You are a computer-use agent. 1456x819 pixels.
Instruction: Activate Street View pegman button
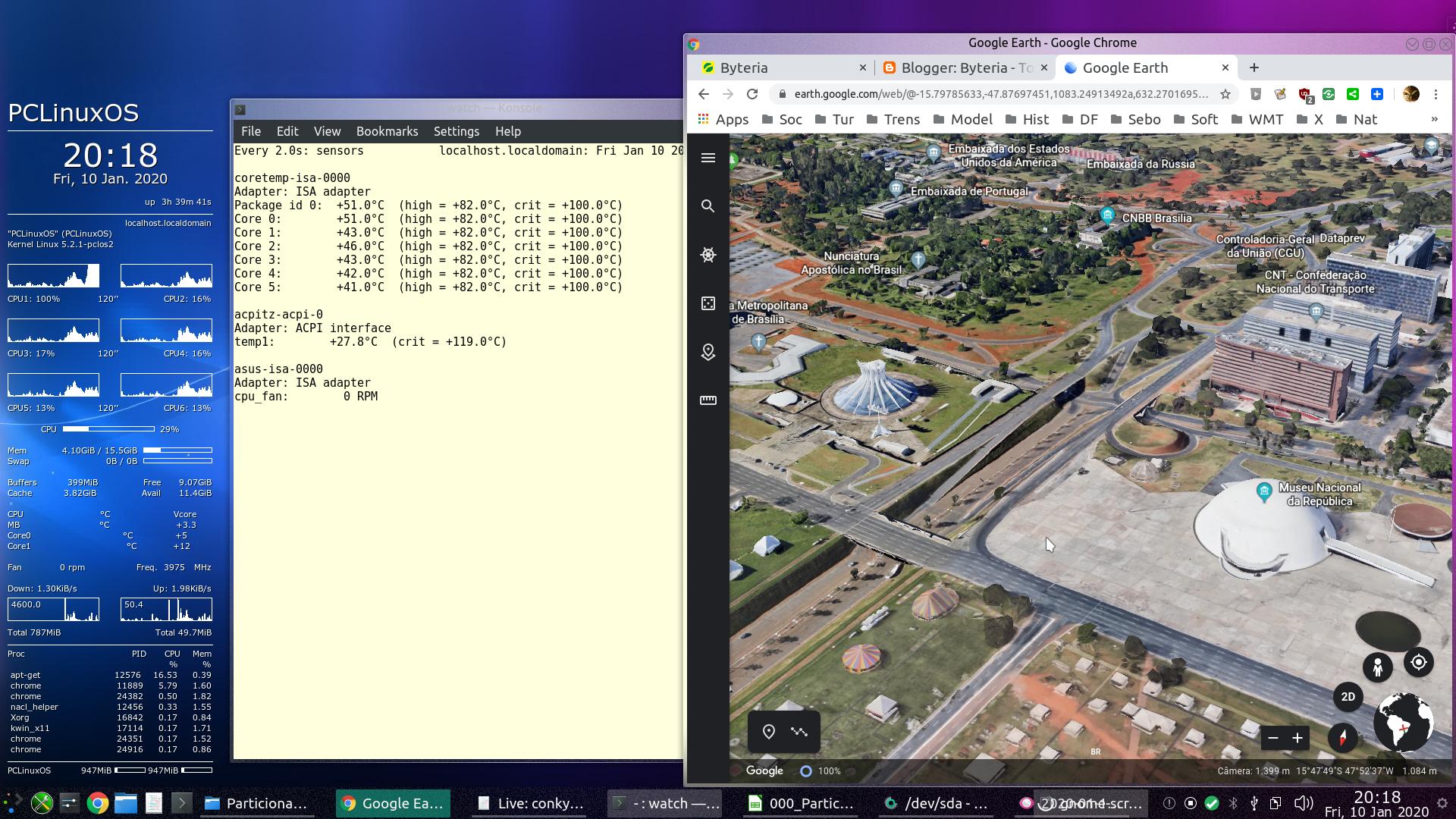pos(1378,667)
